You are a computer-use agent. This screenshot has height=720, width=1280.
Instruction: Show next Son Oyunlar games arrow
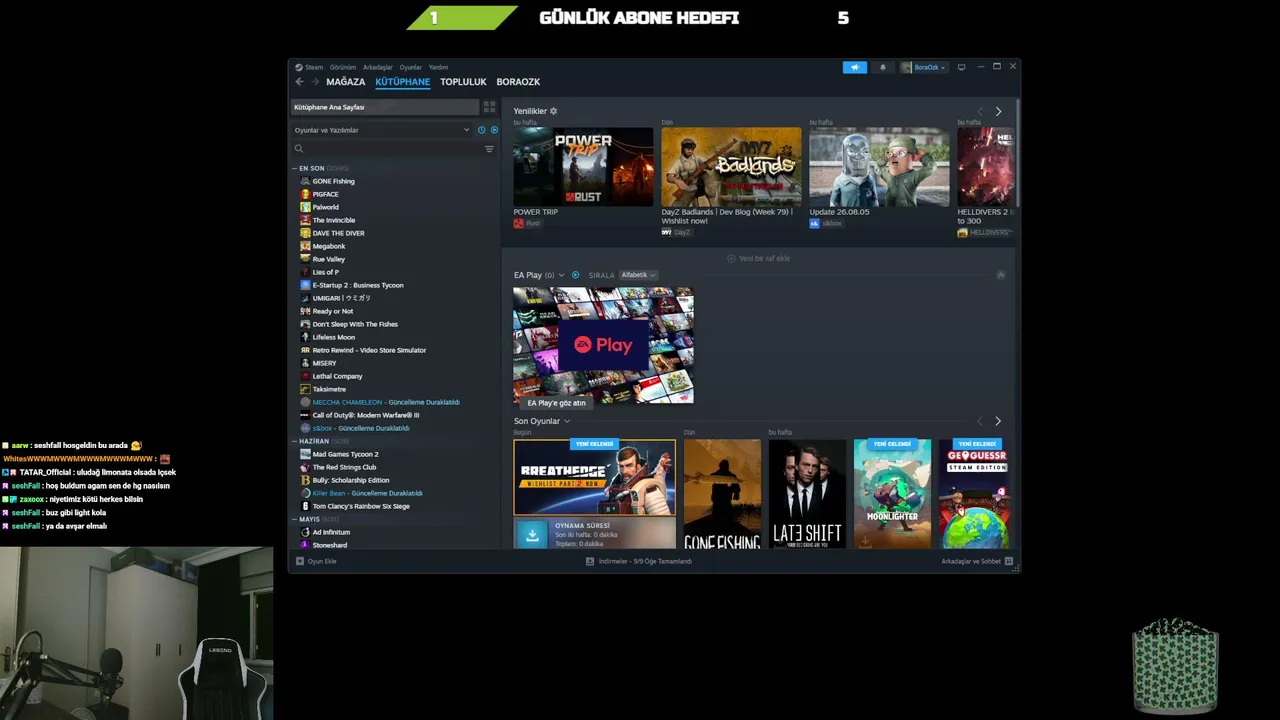point(998,421)
